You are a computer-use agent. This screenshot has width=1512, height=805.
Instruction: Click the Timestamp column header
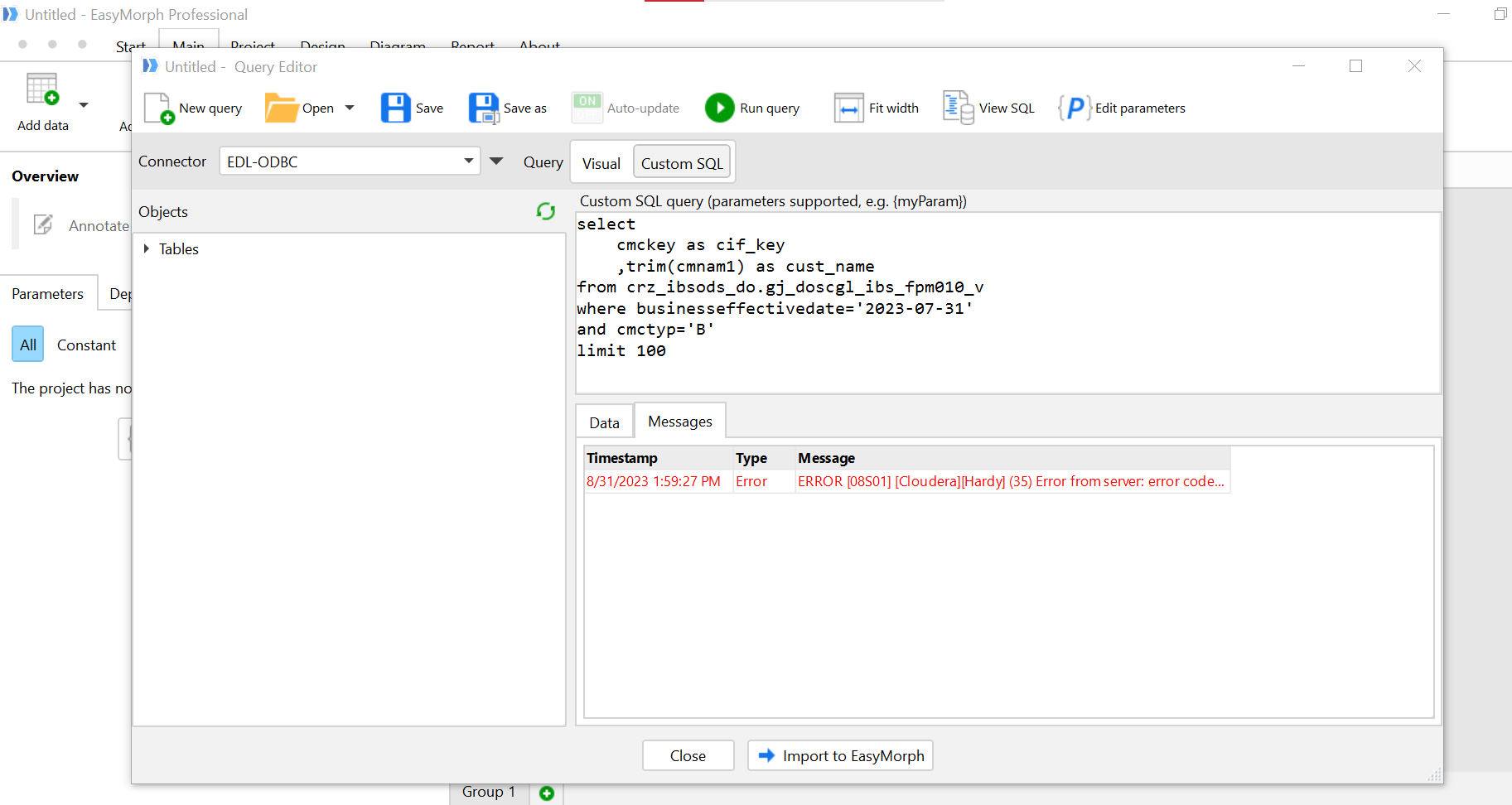point(659,458)
